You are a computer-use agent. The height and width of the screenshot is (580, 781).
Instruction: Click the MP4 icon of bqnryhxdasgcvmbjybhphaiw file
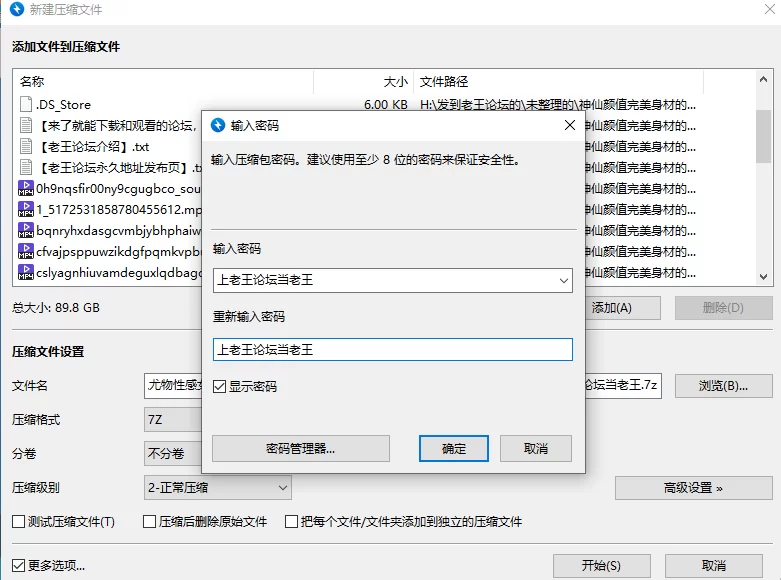(x=26, y=230)
